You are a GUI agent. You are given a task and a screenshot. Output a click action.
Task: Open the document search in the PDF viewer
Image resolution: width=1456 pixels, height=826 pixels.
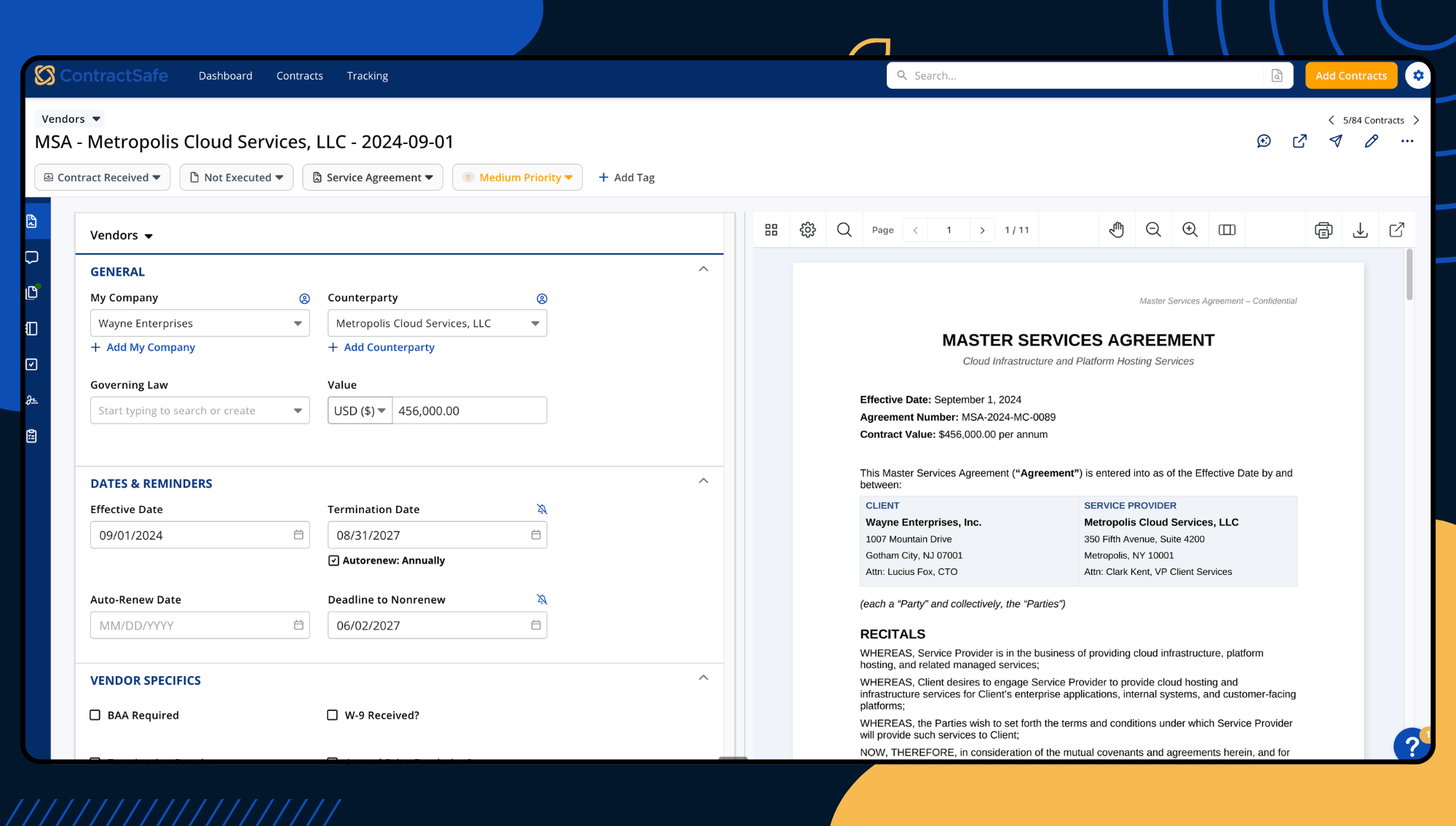[x=844, y=229]
